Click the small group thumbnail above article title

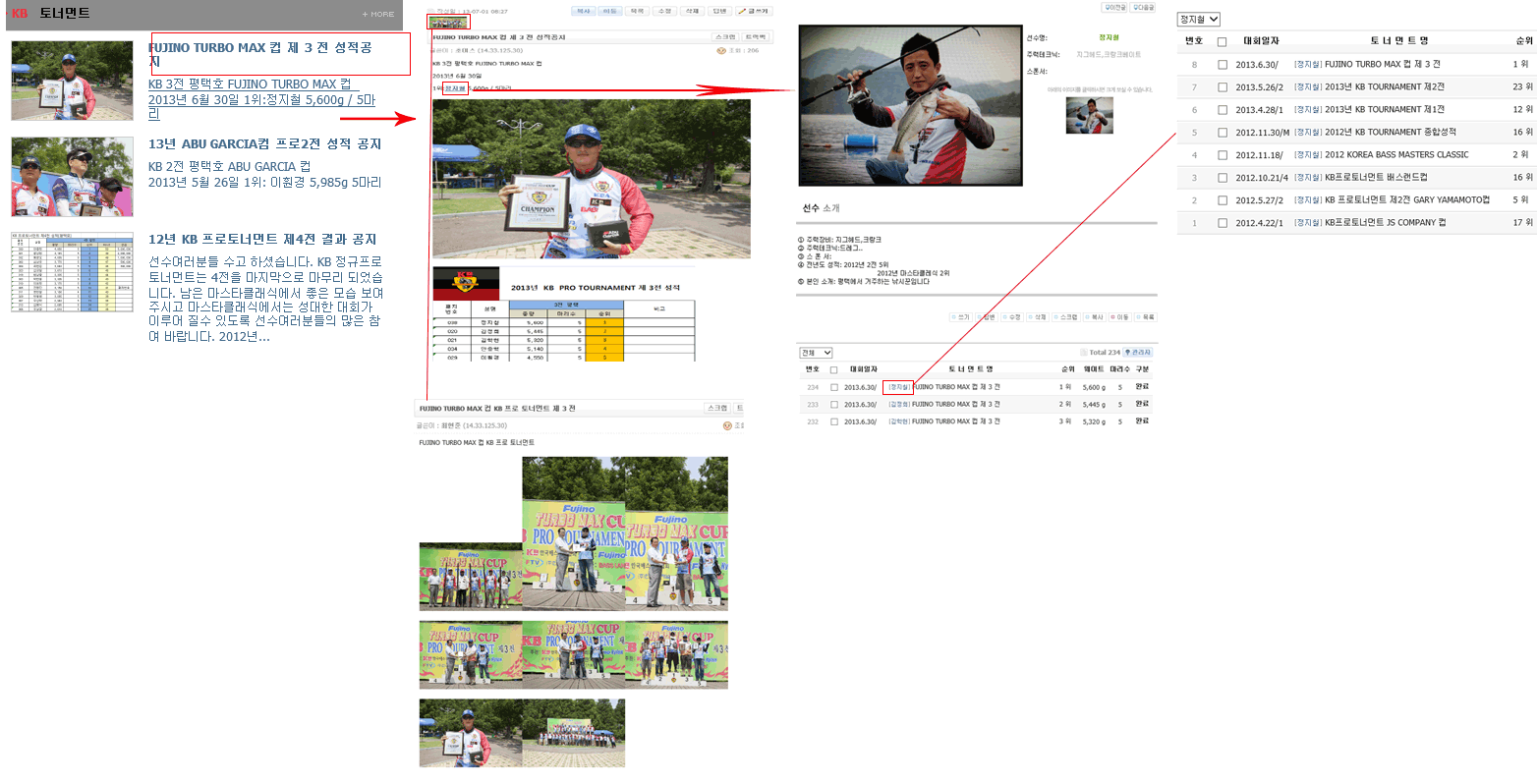(x=449, y=22)
